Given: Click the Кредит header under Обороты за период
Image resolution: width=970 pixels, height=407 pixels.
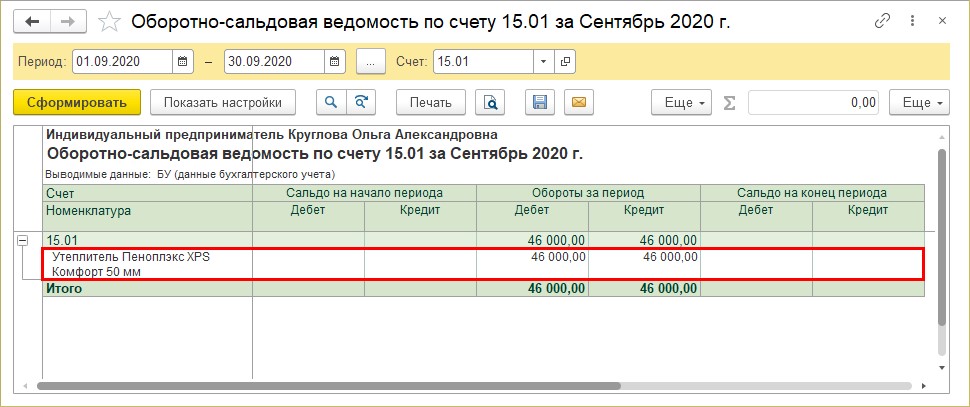Looking at the screenshot, I should point(644,216).
